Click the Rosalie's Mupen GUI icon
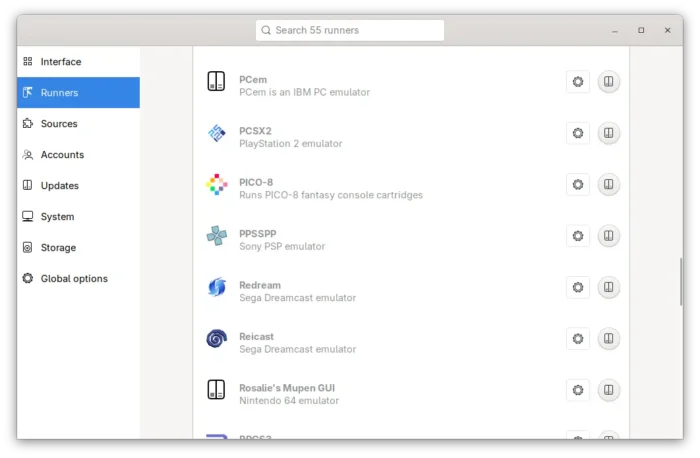This screenshot has height=458, width=700. point(216,389)
